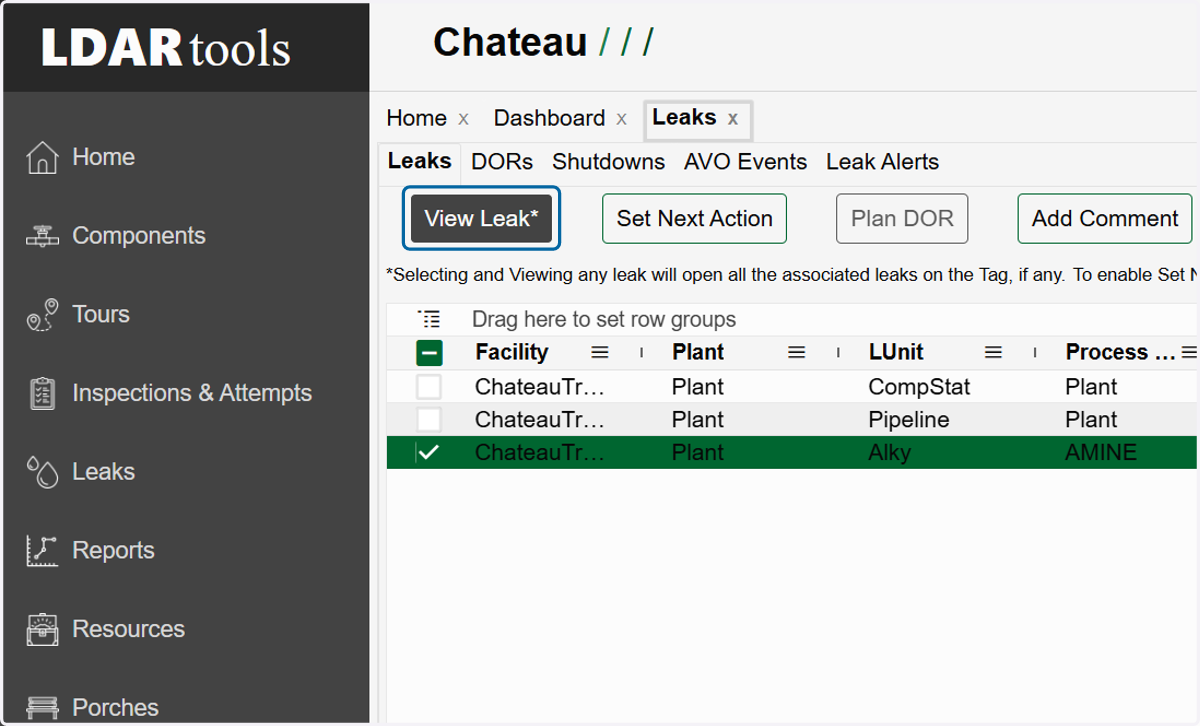Viewport: 1200px width, 726px height.
Task: Click the LDAR tools logo
Action: click(x=166, y=47)
